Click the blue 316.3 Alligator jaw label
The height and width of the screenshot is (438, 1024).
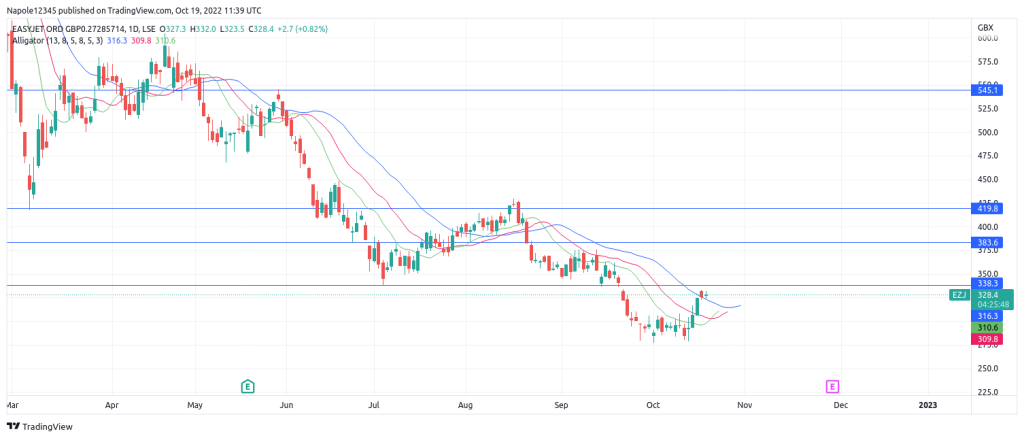click(986, 315)
